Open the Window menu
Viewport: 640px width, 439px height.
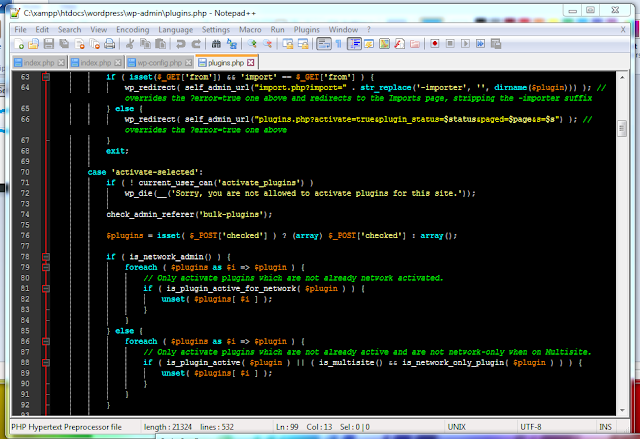[343, 29]
